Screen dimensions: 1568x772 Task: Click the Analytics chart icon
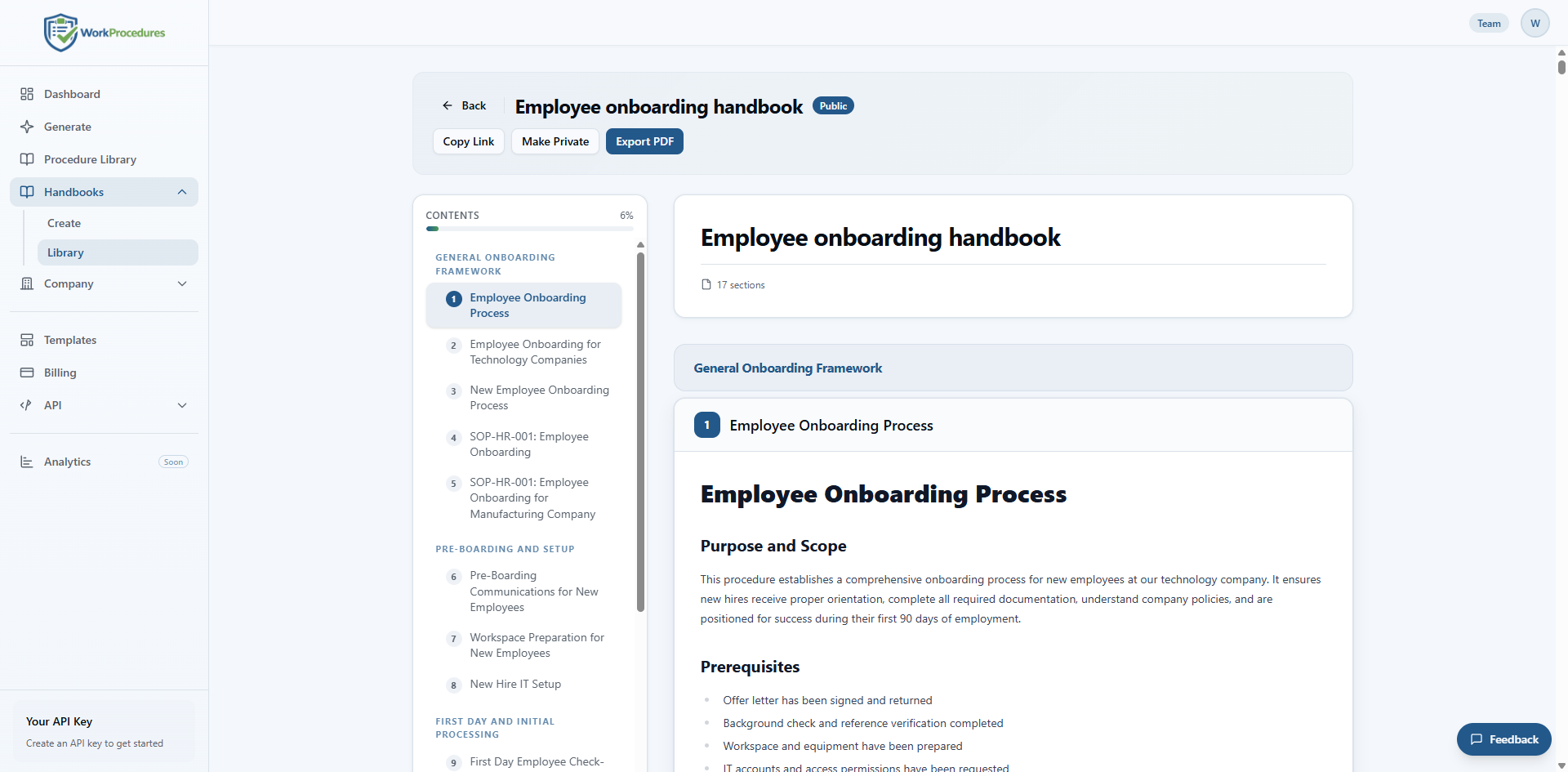[x=27, y=462]
